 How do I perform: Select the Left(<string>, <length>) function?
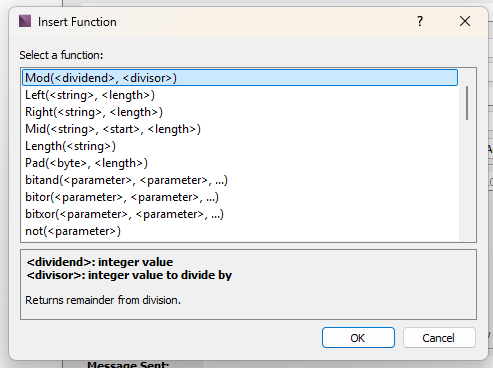coord(240,95)
